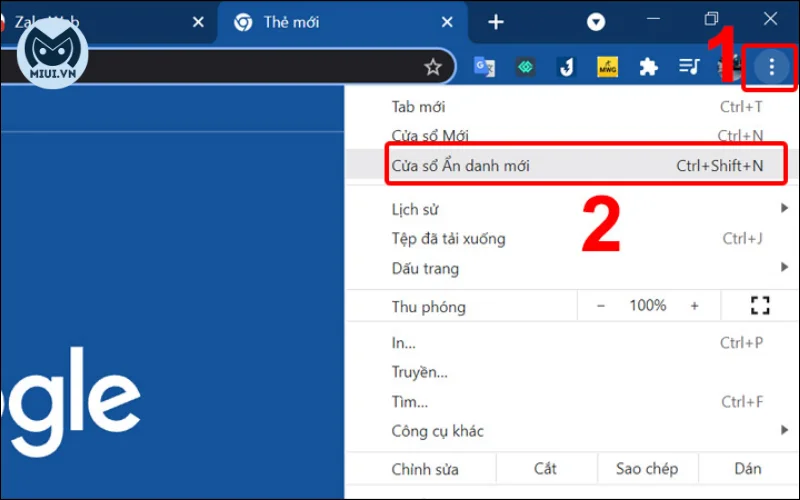Increase zoom with the plus button
The width and height of the screenshot is (800, 500).
694,306
